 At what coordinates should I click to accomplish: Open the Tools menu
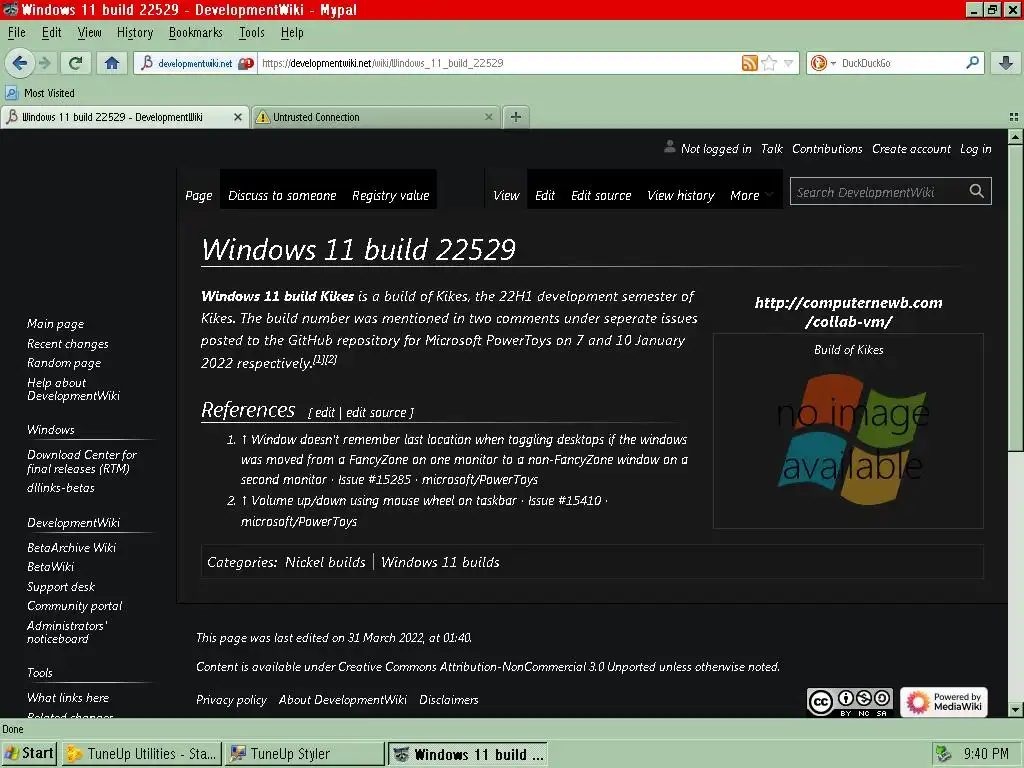[251, 33]
